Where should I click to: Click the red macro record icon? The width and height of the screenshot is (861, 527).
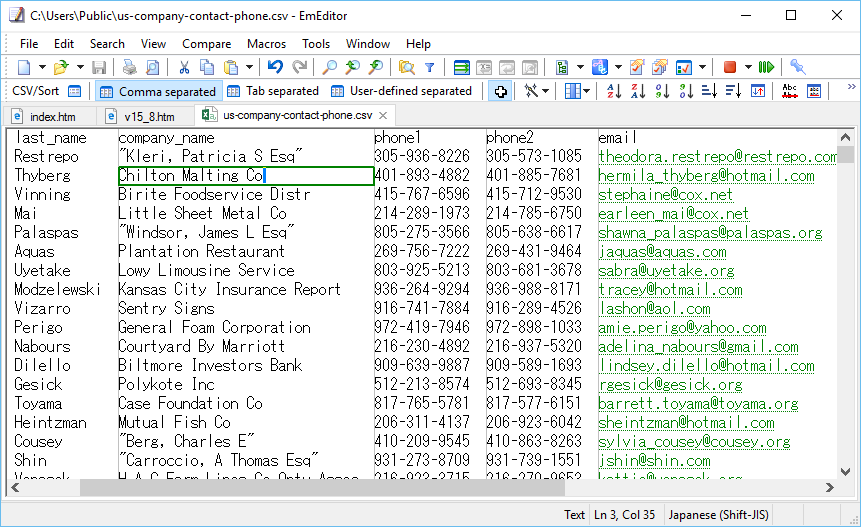(x=730, y=68)
